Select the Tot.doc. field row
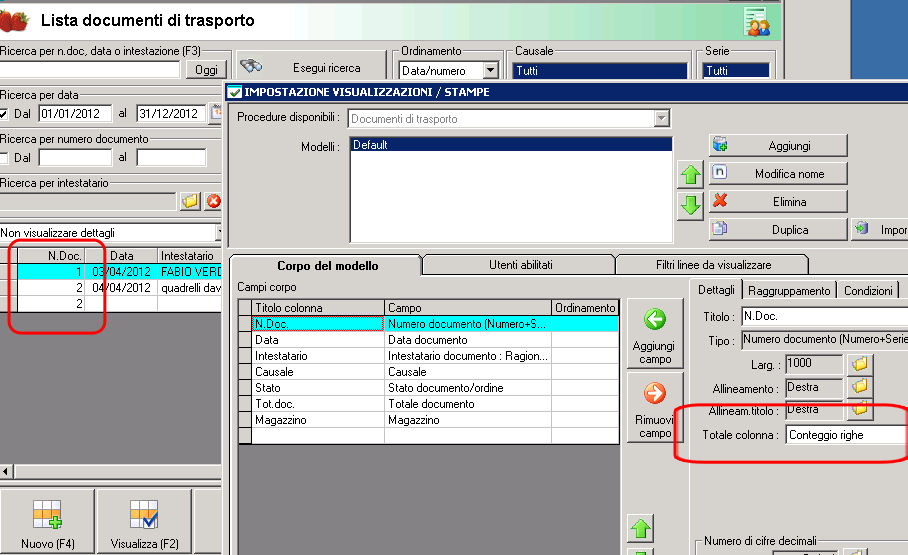The image size is (908, 555). coord(429,404)
